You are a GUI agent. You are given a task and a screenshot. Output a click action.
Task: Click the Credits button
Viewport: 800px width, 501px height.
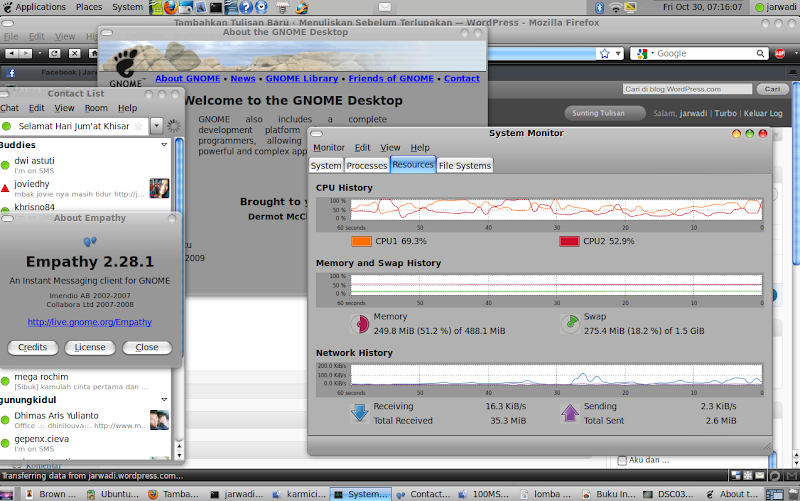(33, 347)
